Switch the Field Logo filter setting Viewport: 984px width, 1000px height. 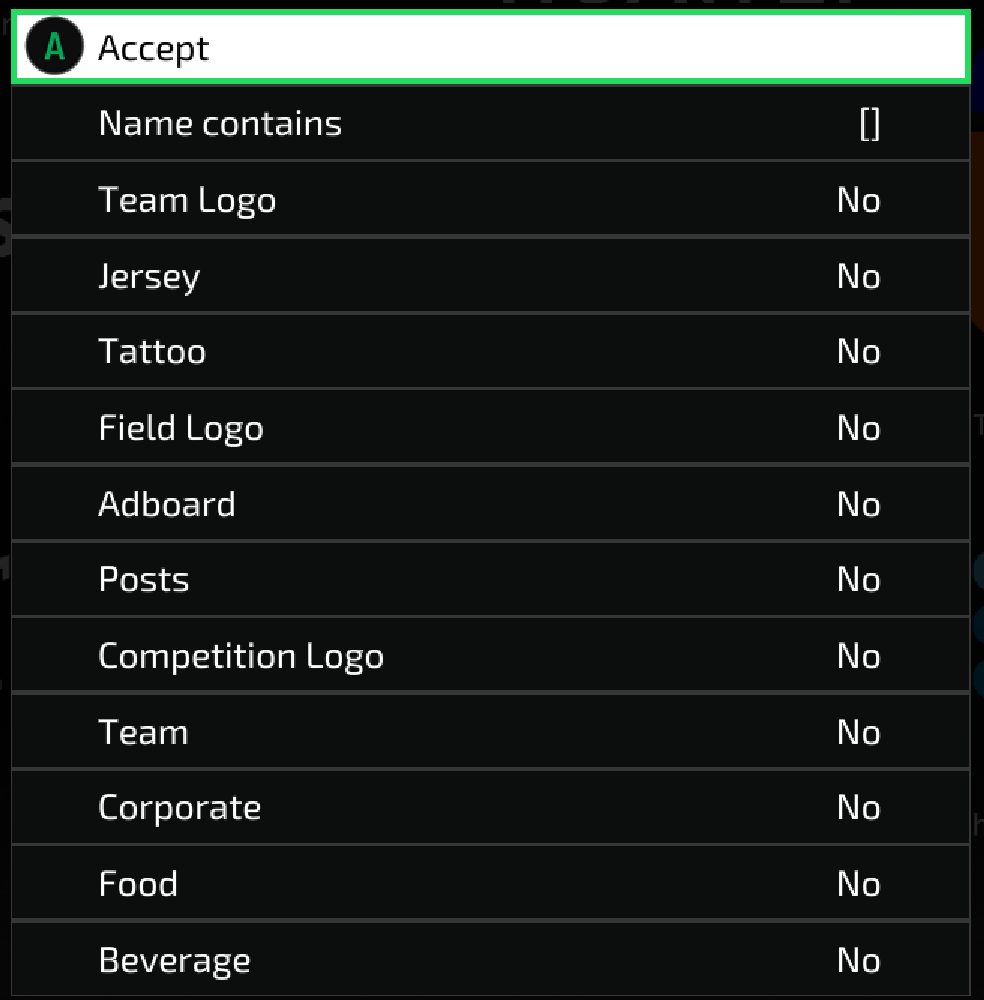coord(490,427)
